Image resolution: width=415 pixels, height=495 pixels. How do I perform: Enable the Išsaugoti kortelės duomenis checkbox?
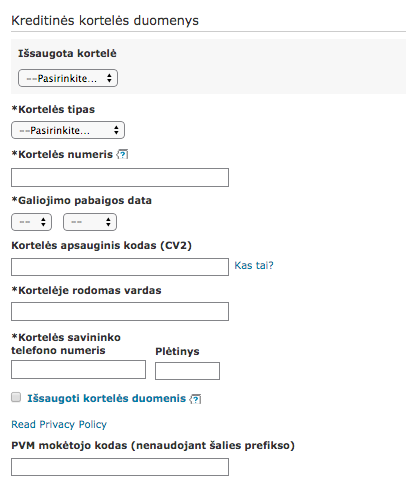pyautogui.click(x=16, y=397)
